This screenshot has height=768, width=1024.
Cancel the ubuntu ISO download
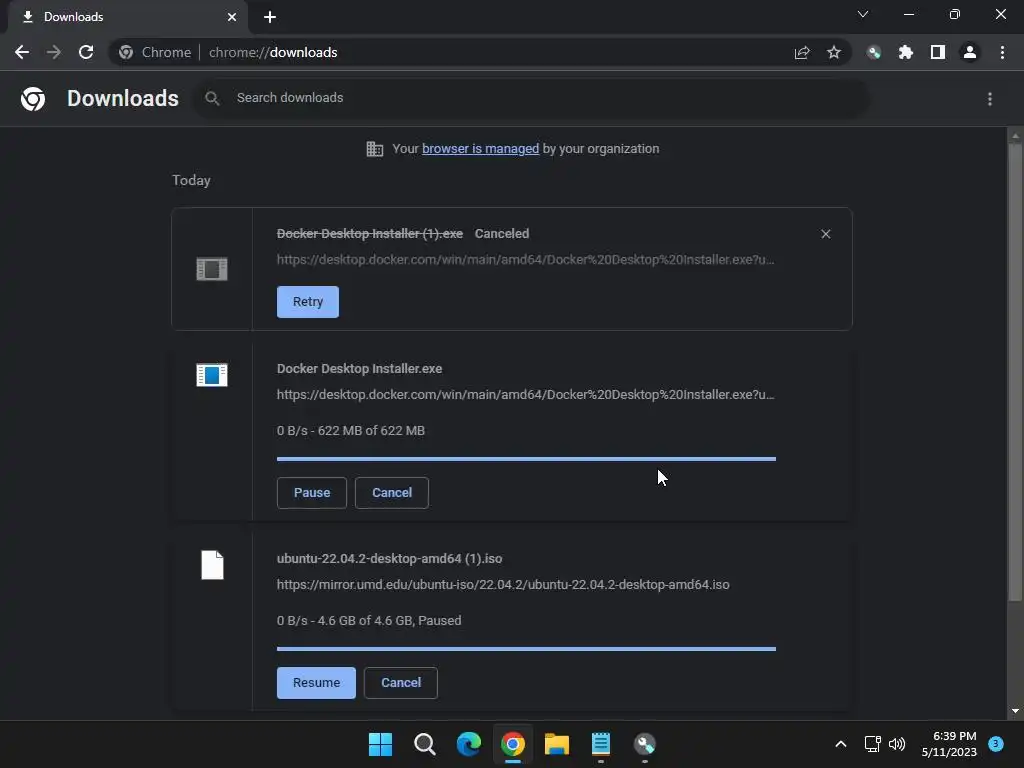[x=401, y=682]
